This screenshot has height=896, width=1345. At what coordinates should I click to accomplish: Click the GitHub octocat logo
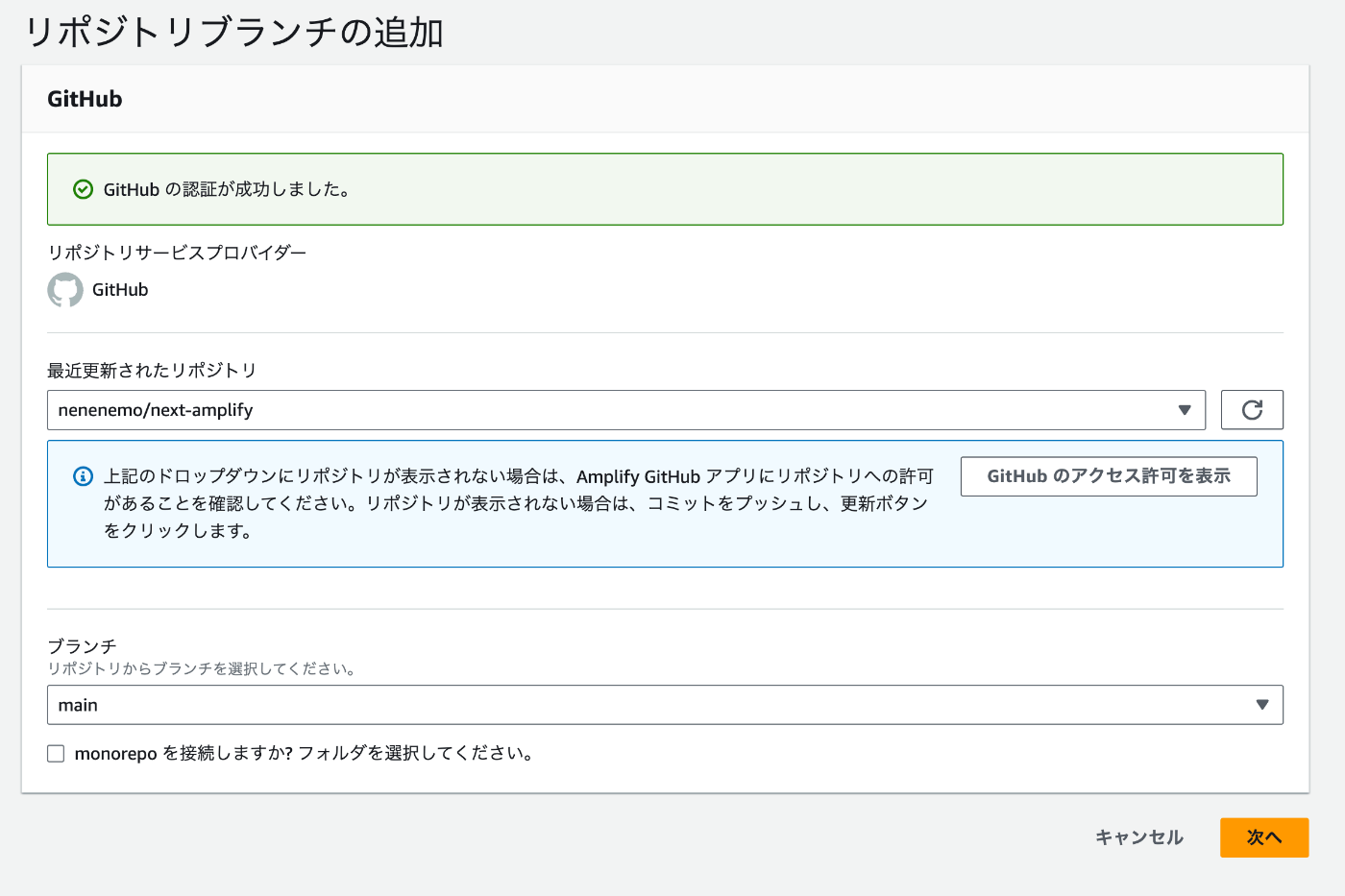click(65, 290)
